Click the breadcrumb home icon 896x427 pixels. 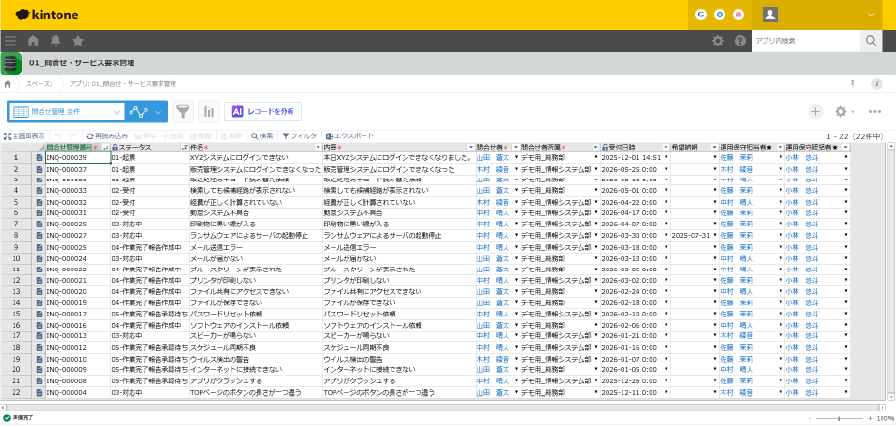(7, 83)
